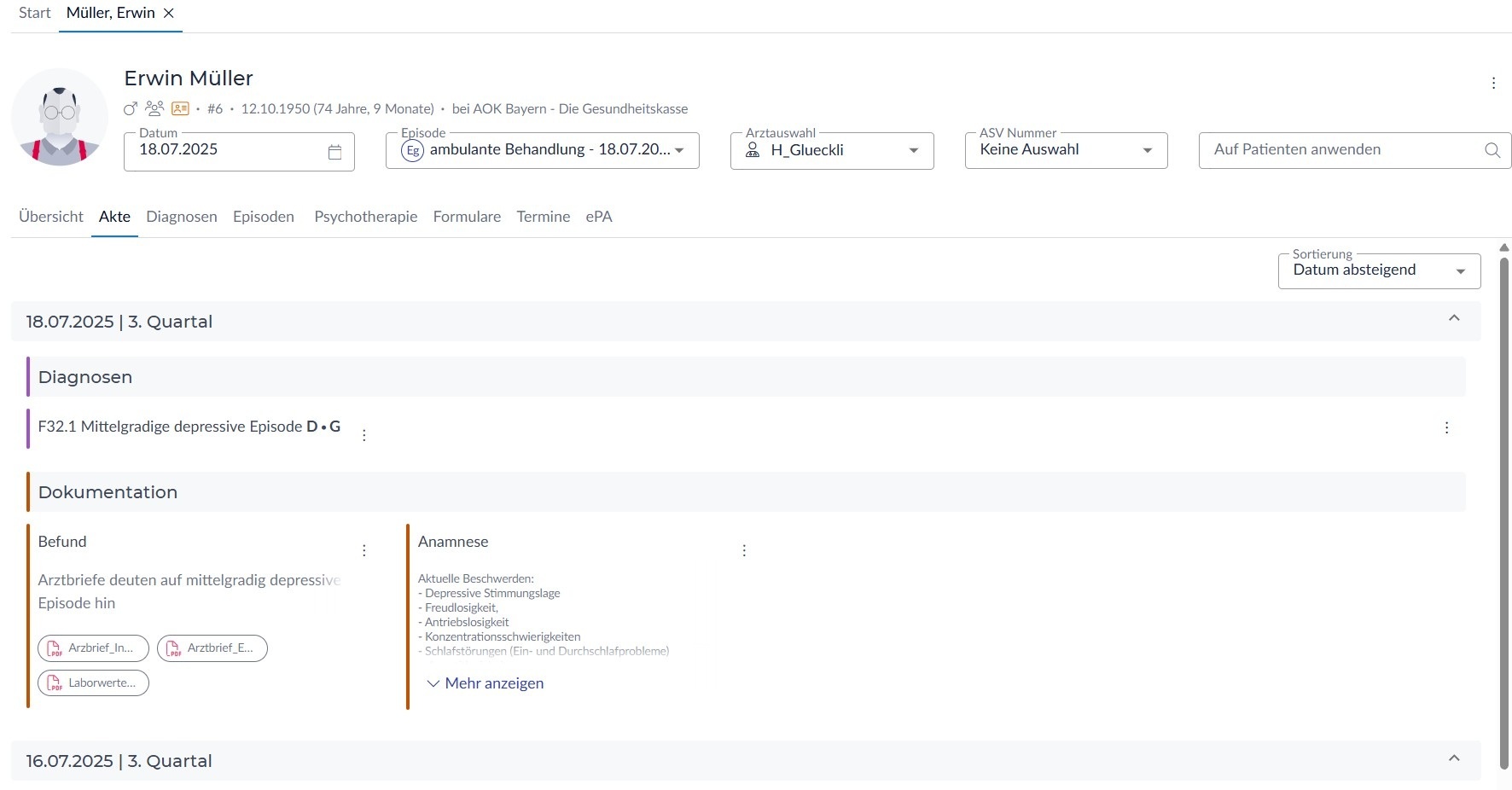Click search icon in Auf Patienten anwenden field
The width and height of the screenshot is (1512, 790).
tap(1492, 150)
